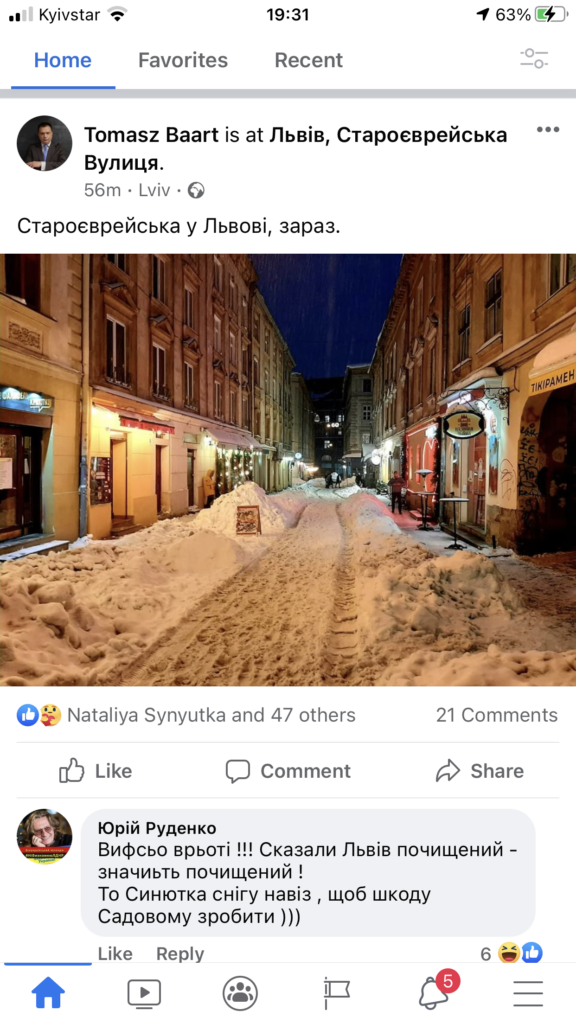Open the Watch video icon
This screenshot has height=1024, width=576.
coord(144,994)
